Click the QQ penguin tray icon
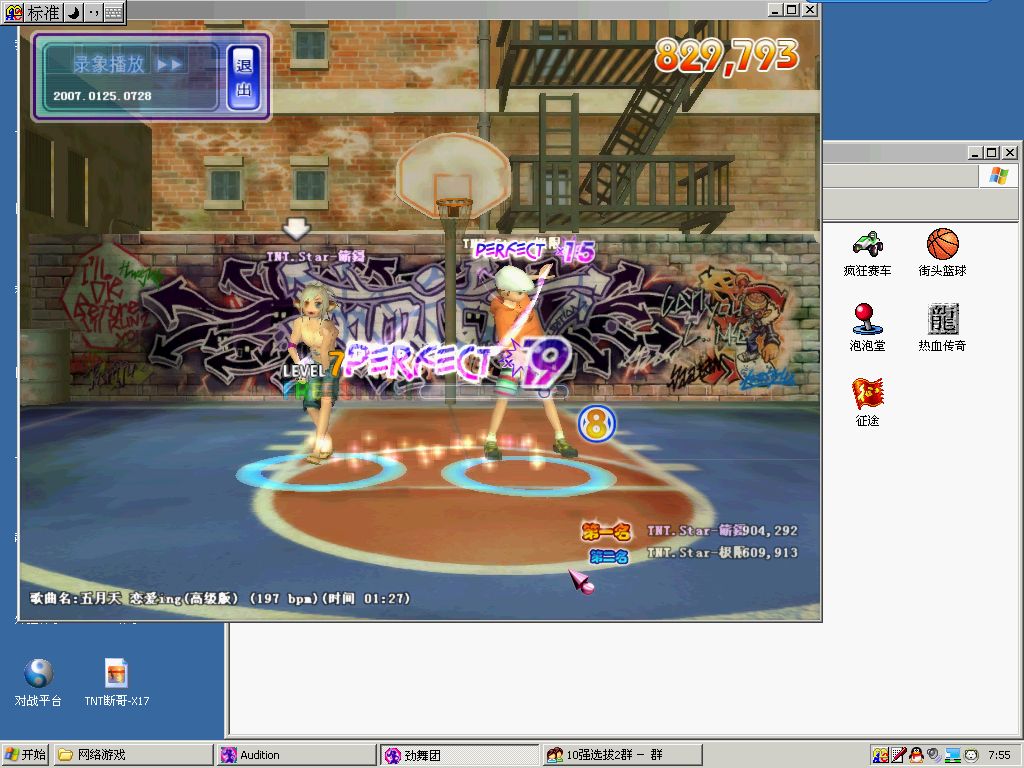This screenshot has height=768, width=1024. [x=916, y=755]
